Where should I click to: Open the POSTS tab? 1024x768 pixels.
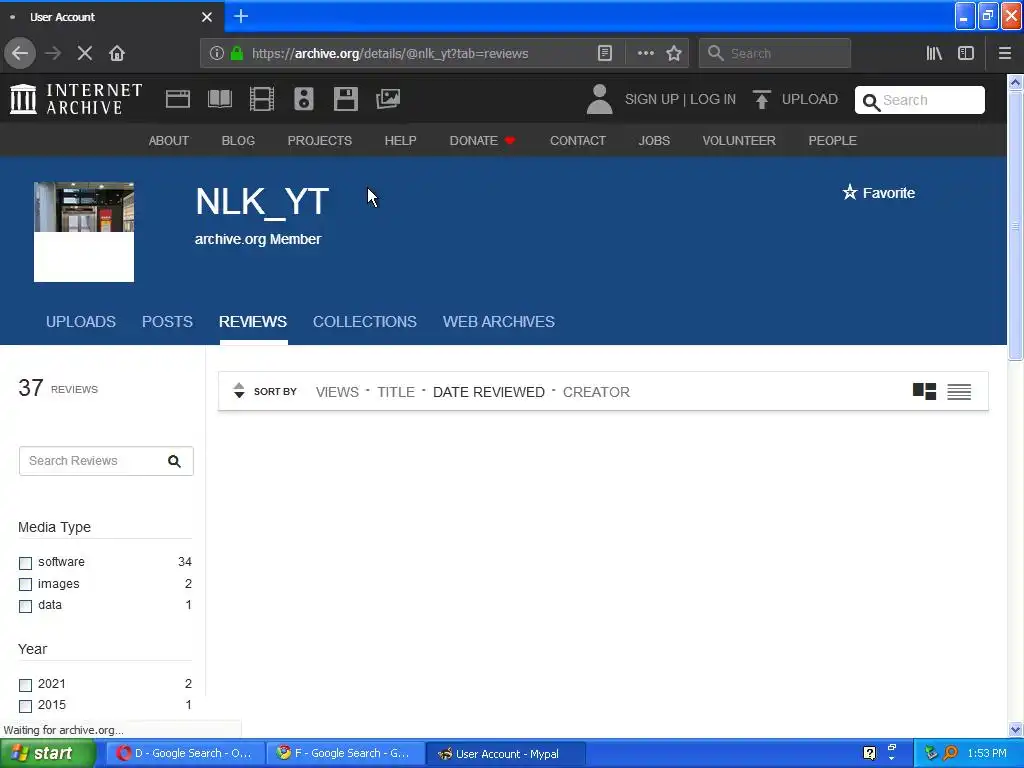167,321
